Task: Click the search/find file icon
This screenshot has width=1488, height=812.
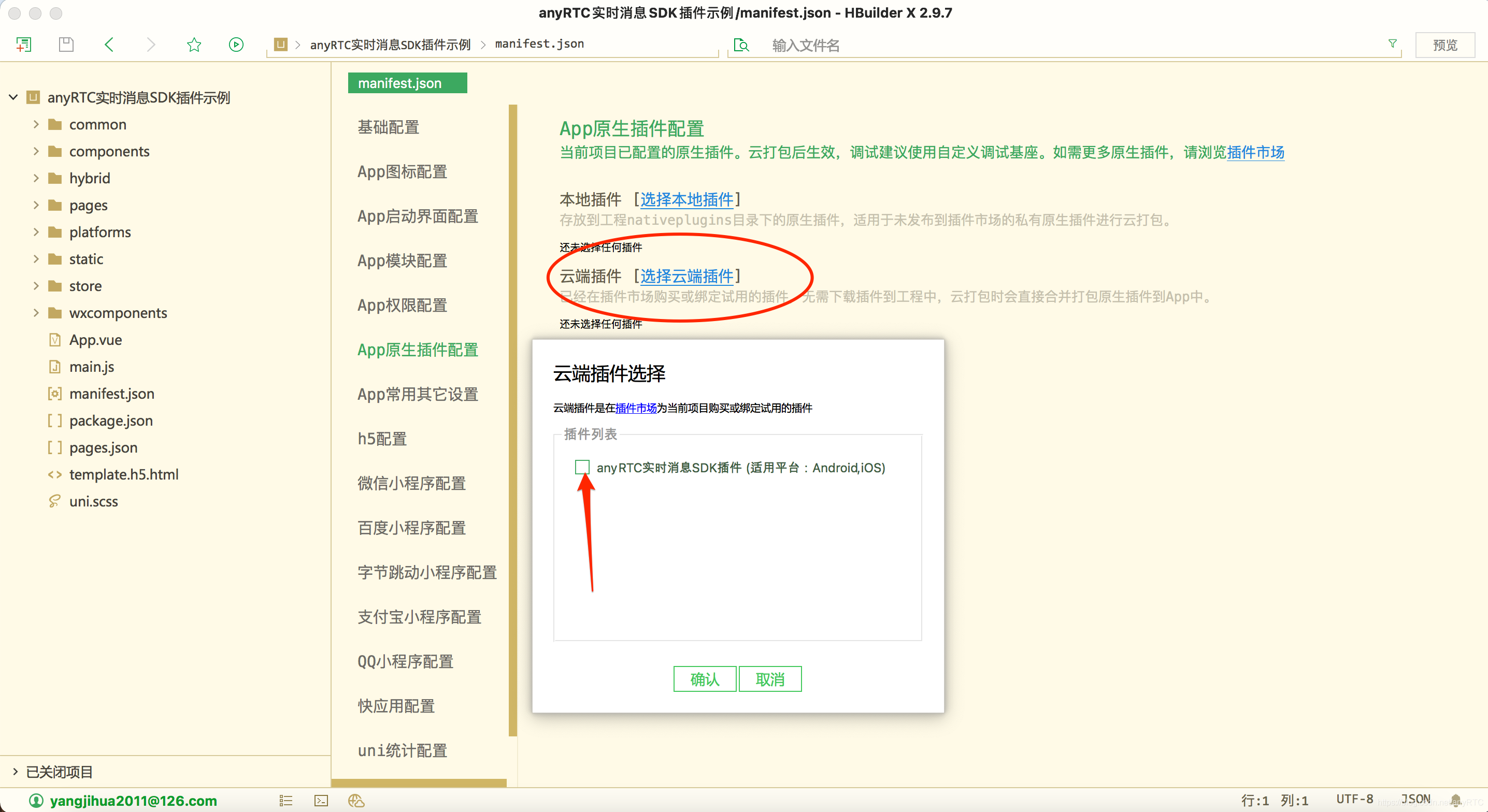Action: pyautogui.click(x=740, y=43)
